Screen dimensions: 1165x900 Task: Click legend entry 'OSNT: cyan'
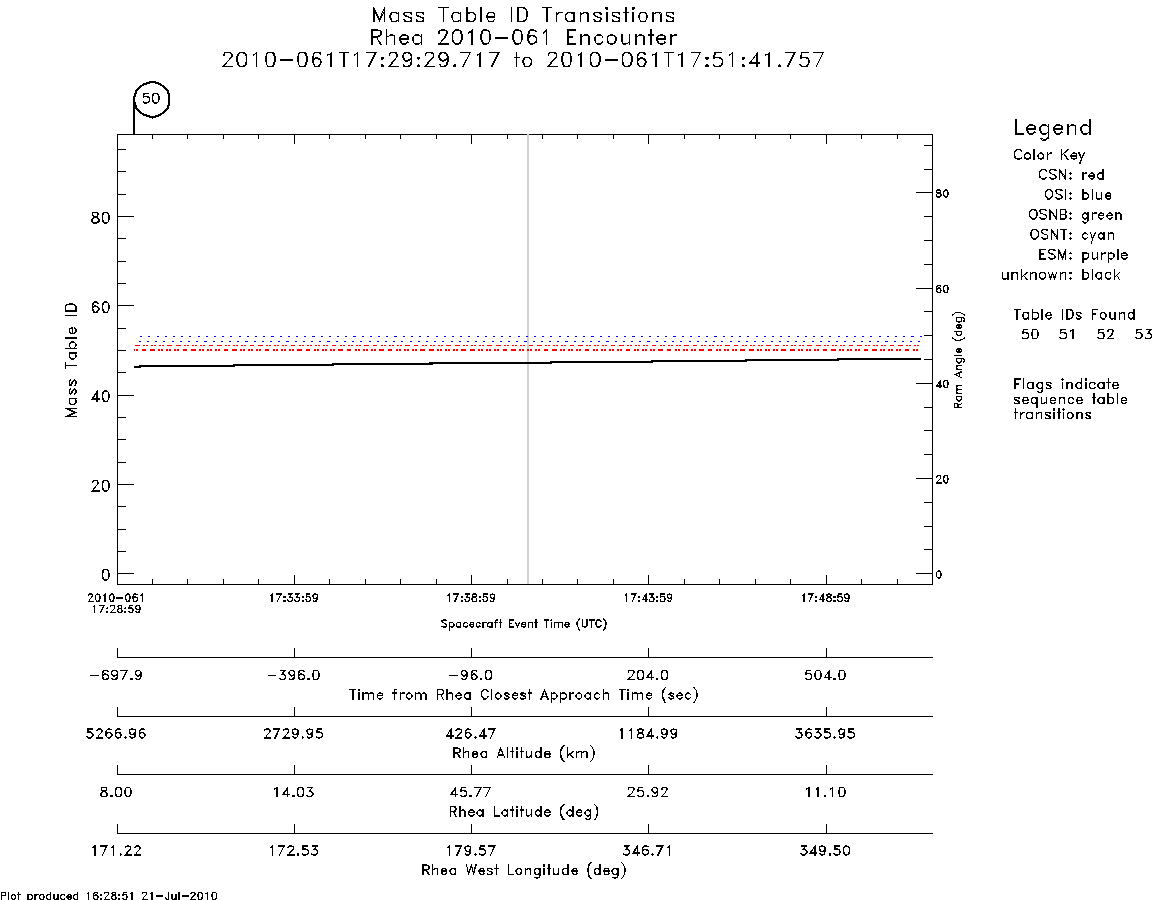point(1071,235)
